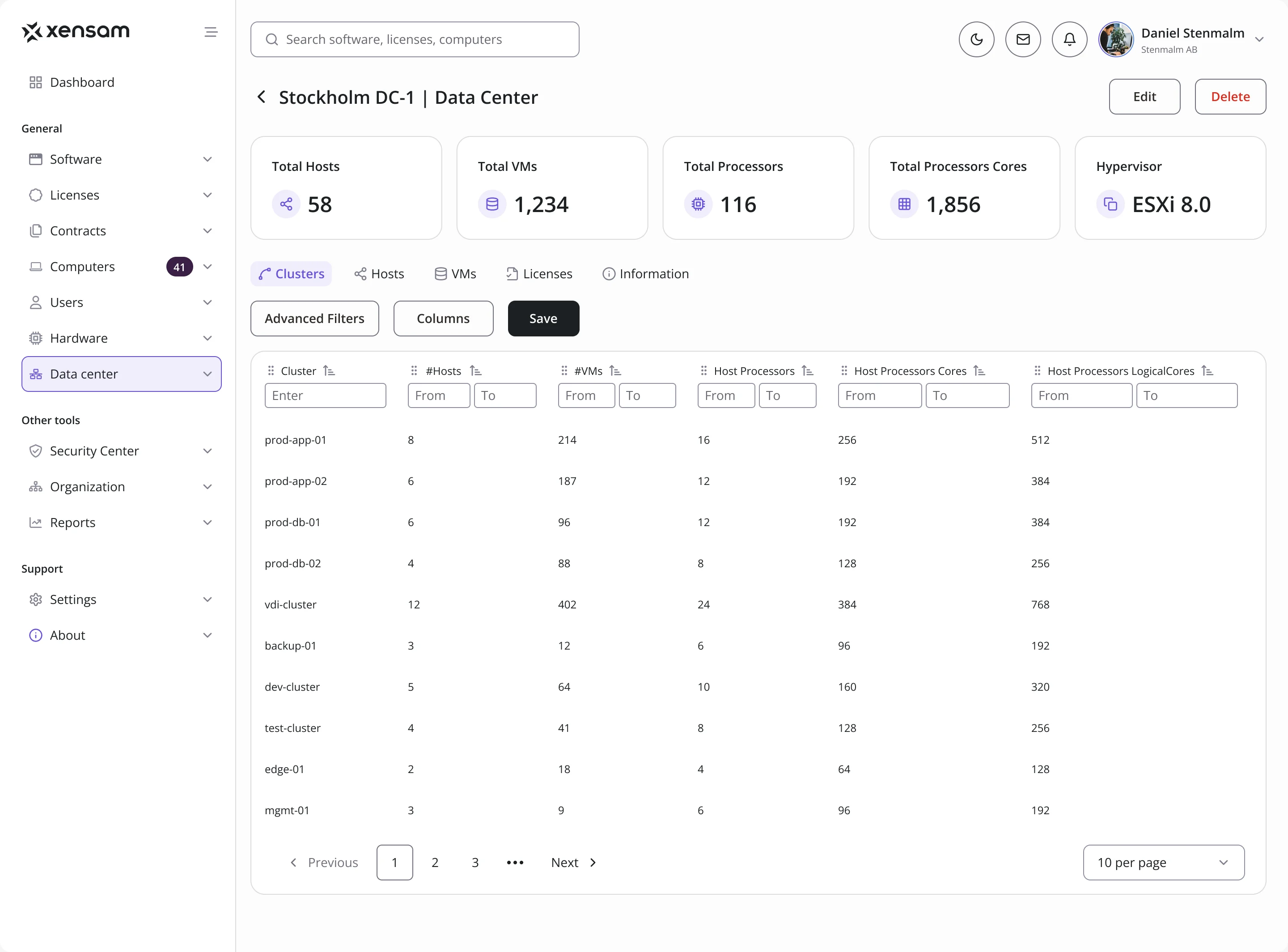1288x952 pixels.
Task: Sort by Host Processors LogicalCores column
Action: (x=1207, y=370)
